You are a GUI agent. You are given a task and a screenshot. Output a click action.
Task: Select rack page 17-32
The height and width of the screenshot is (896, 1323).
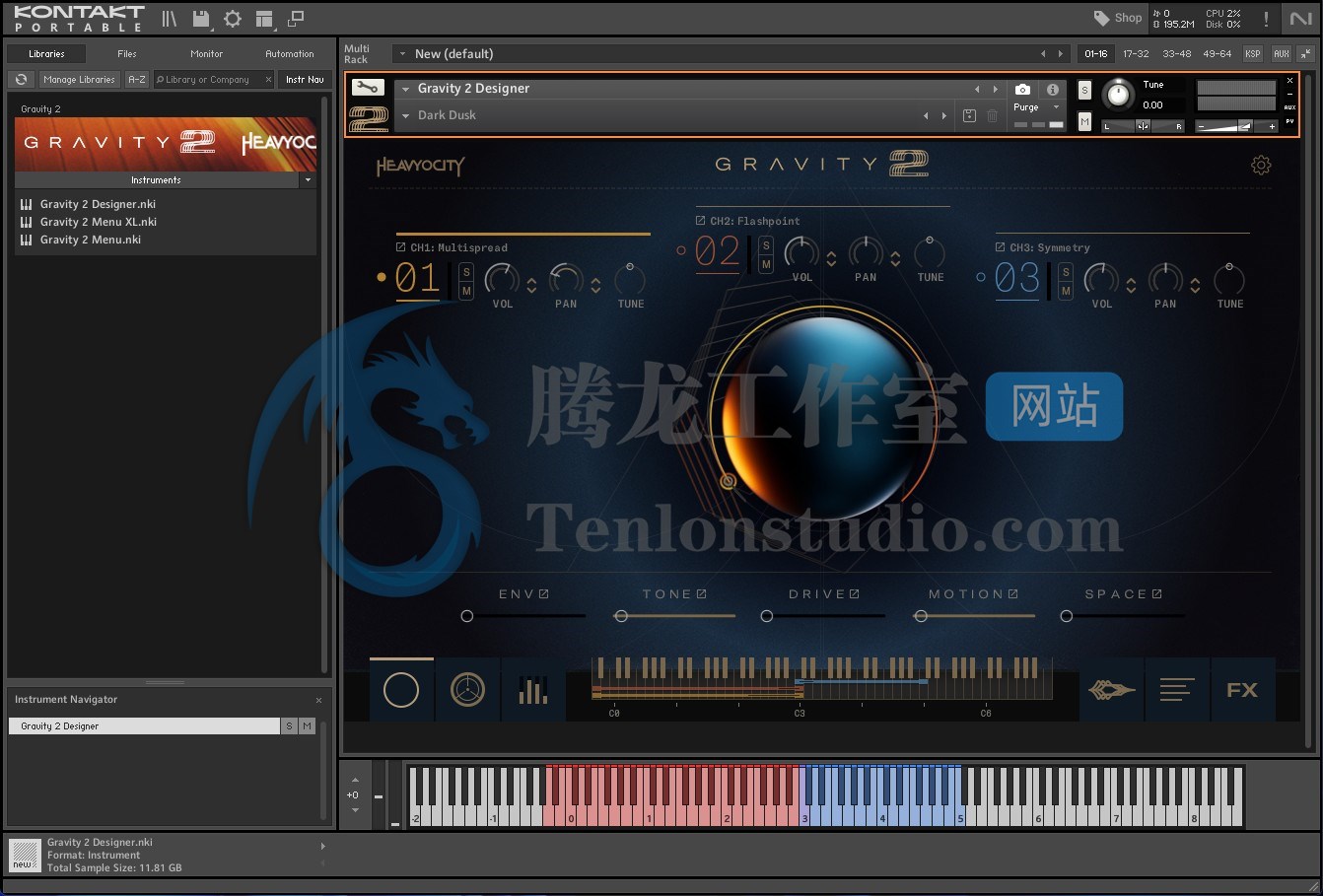coord(1136,53)
